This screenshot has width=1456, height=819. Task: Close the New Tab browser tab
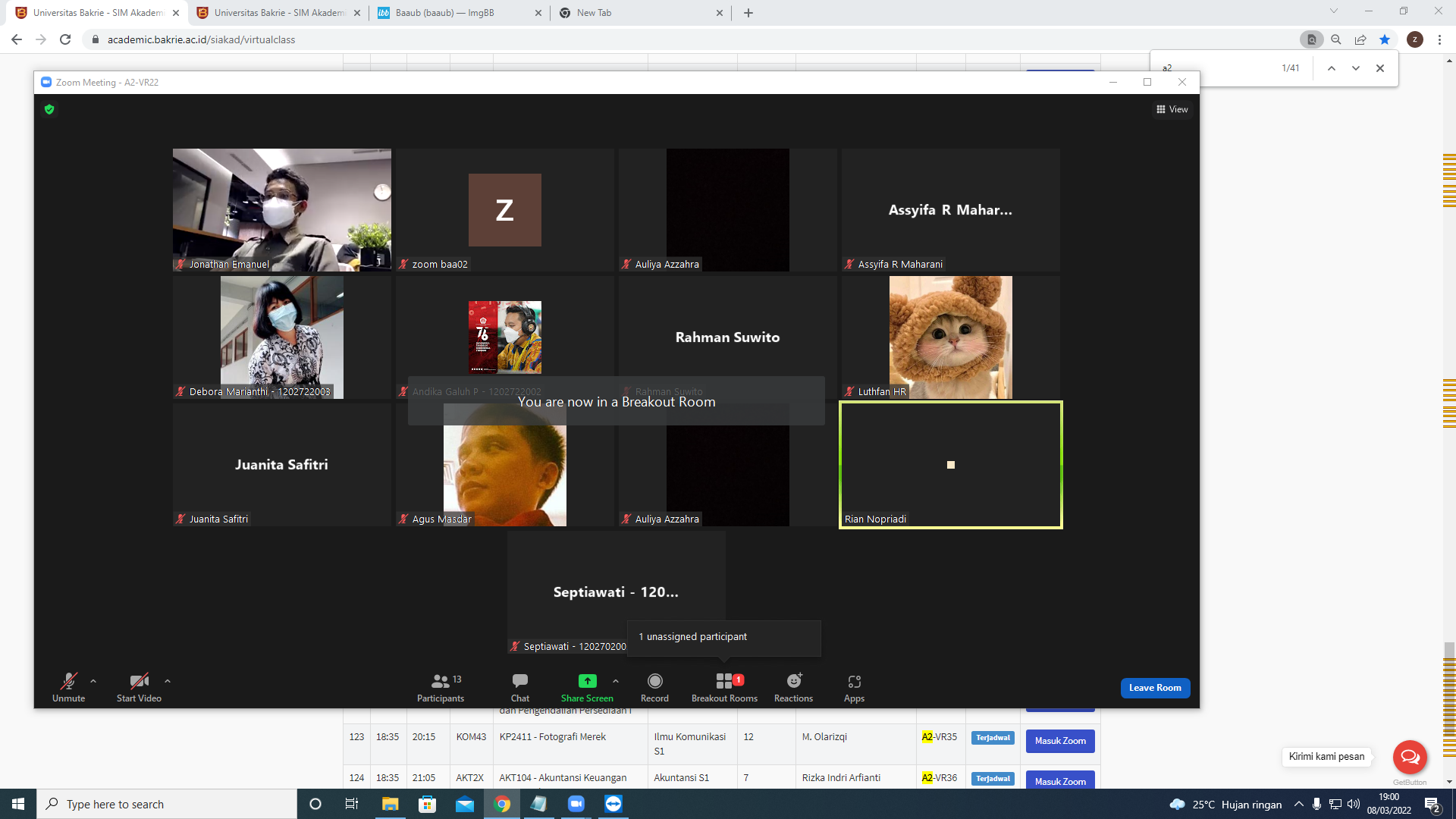720,13
